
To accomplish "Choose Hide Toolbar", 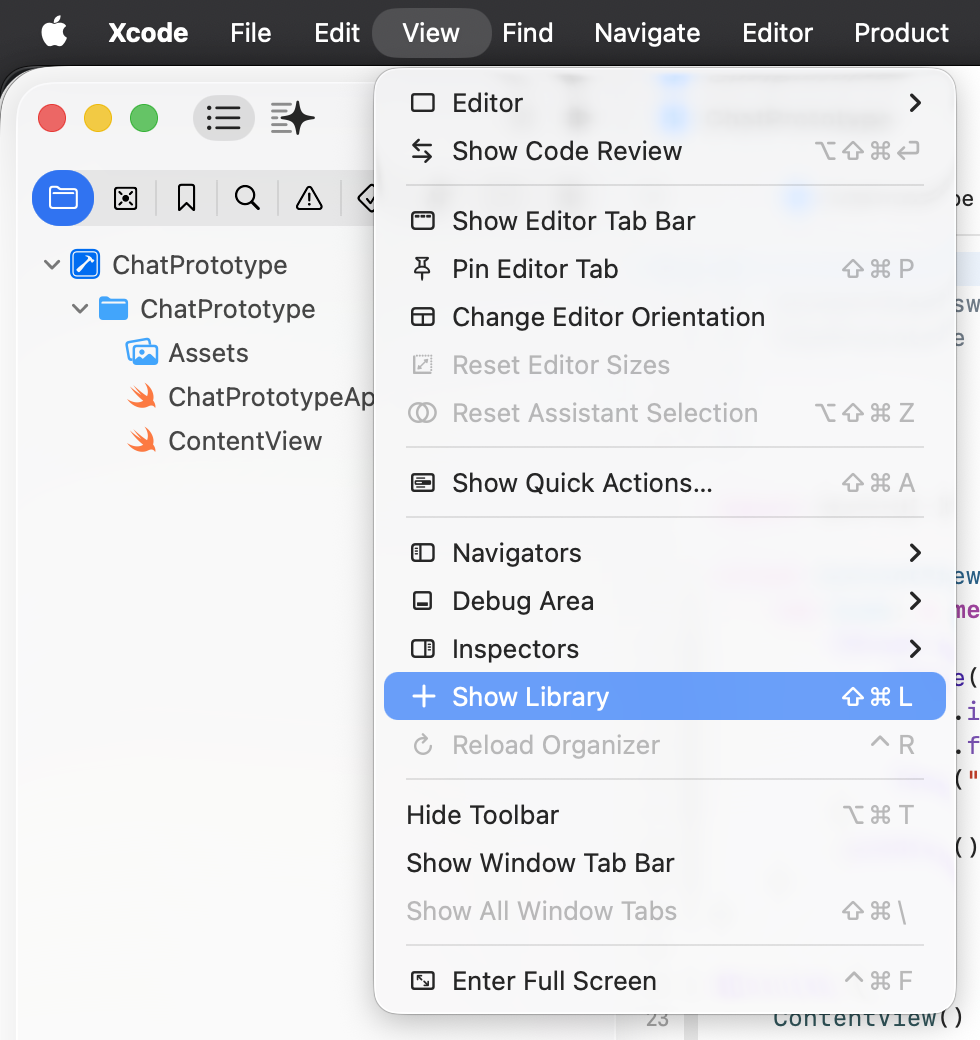I will [665, 814].
